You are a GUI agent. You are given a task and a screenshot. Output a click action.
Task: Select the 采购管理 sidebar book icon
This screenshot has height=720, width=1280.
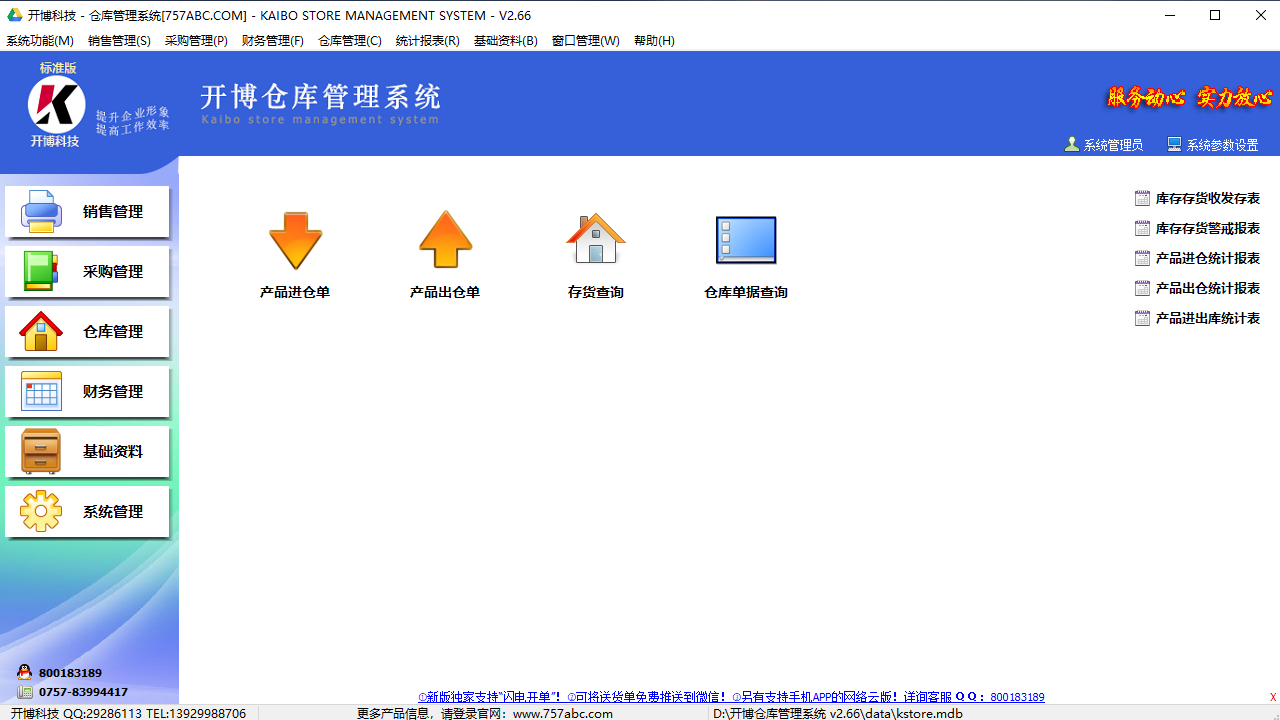[40, 271]
